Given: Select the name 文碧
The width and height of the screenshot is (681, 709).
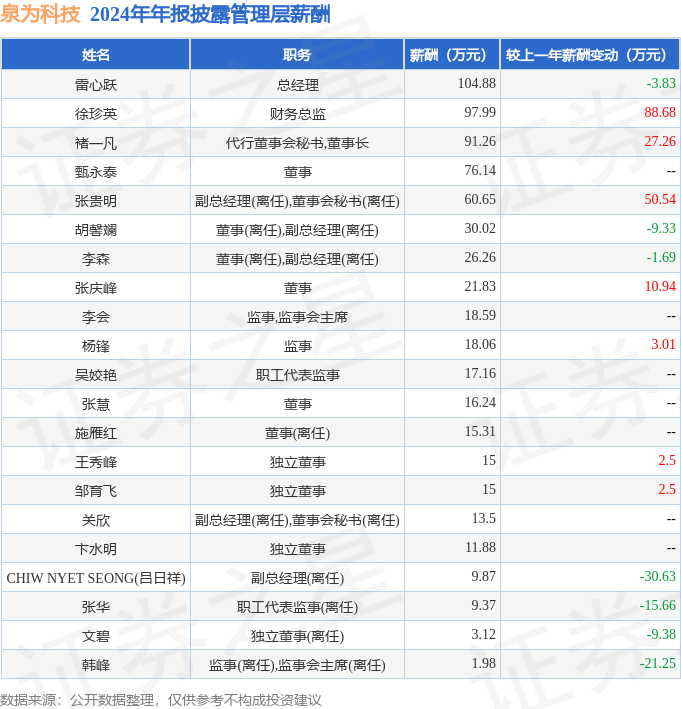Looking at the screenshot, I should tap(95, 636).
